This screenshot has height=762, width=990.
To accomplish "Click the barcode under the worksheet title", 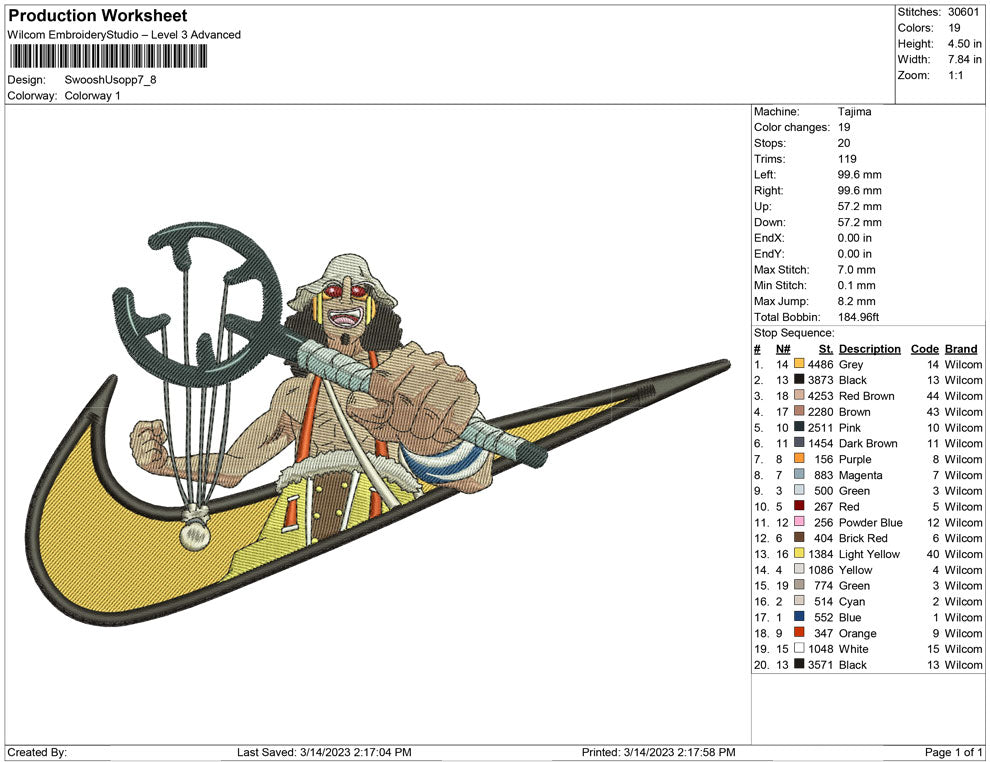I will [x=107, y=56].
